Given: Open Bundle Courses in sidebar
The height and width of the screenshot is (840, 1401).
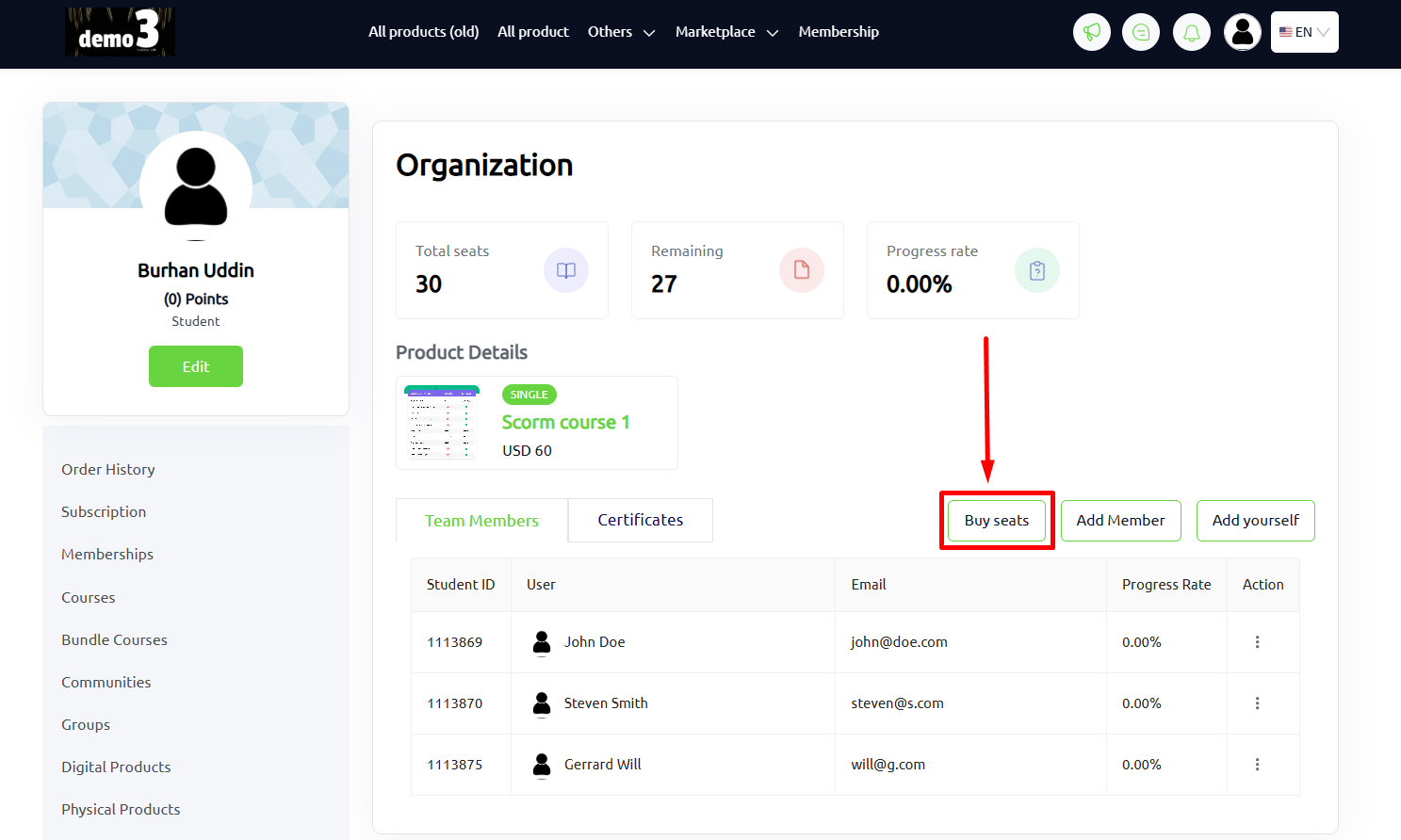Looking at the screenshot, I should click(x=114, y=639).
